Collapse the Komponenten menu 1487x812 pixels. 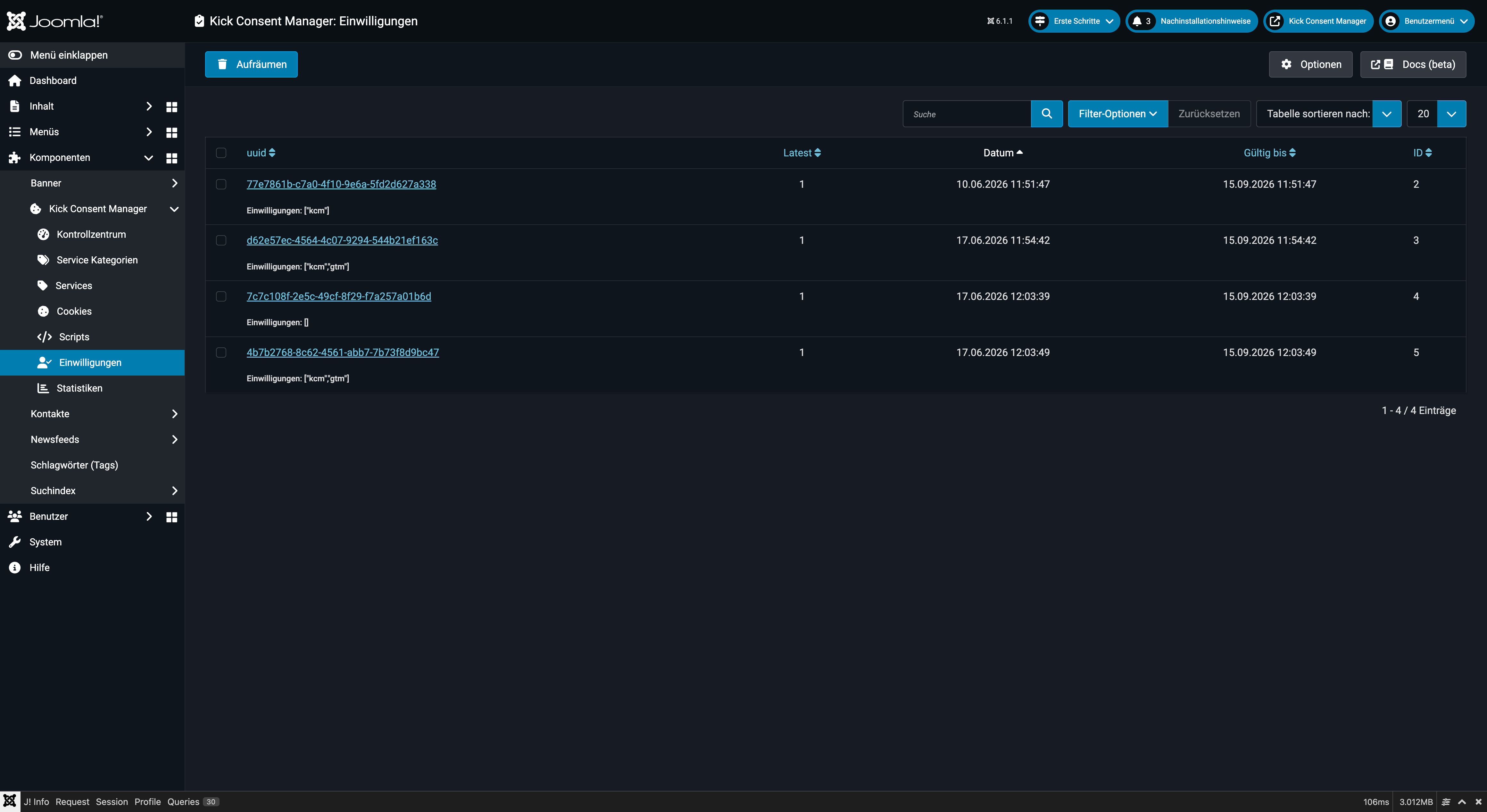click(148, 158)
